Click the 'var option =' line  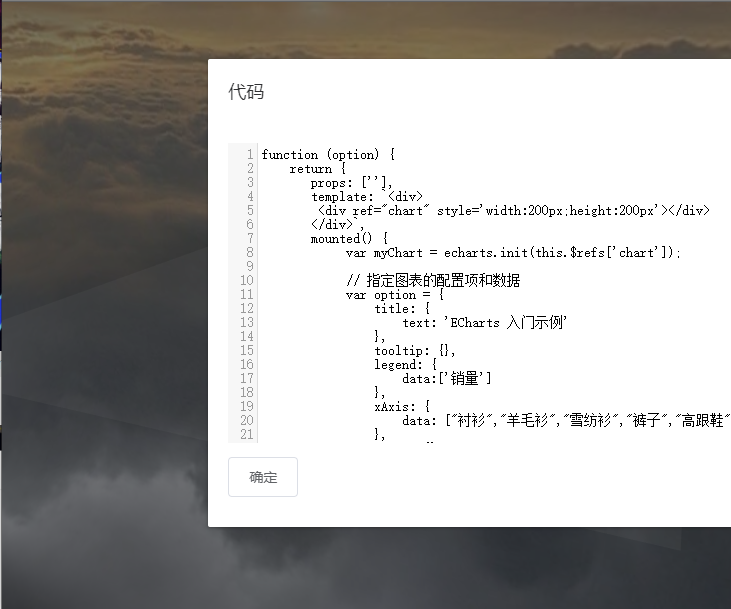click(x=395, y=295)
